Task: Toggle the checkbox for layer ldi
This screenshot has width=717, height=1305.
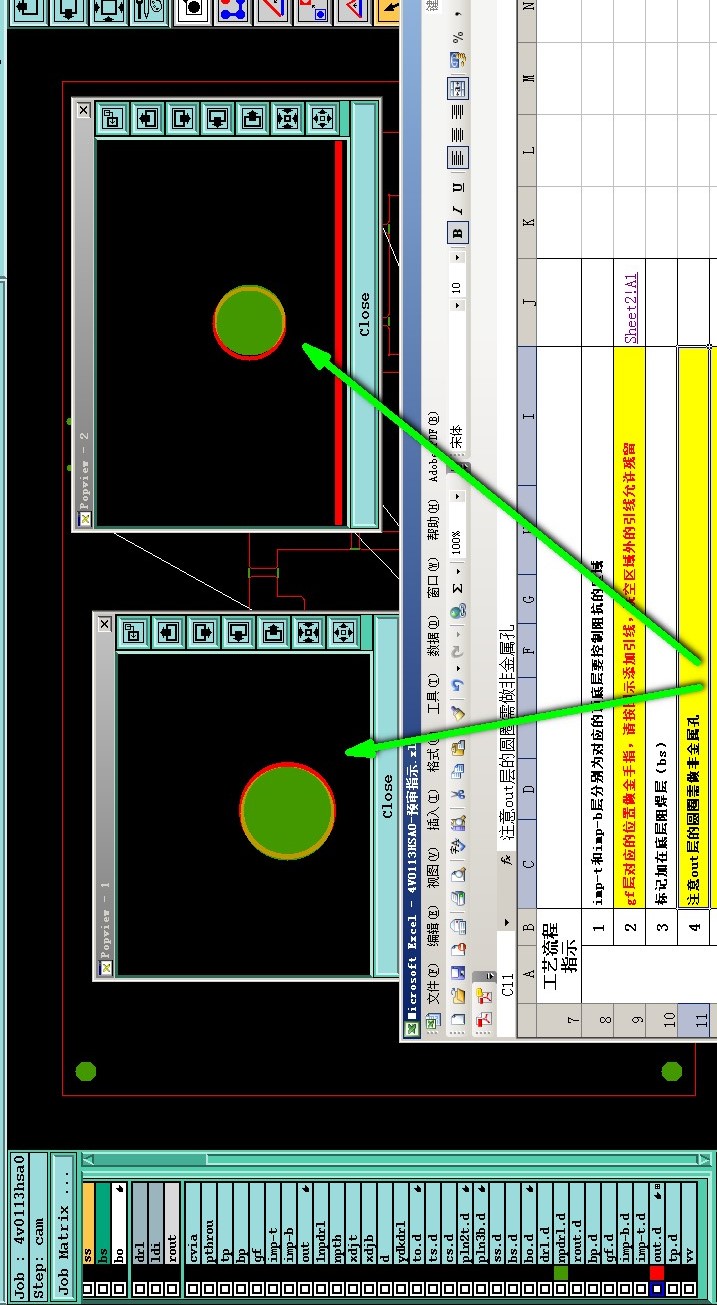Action: point(156,1289)
